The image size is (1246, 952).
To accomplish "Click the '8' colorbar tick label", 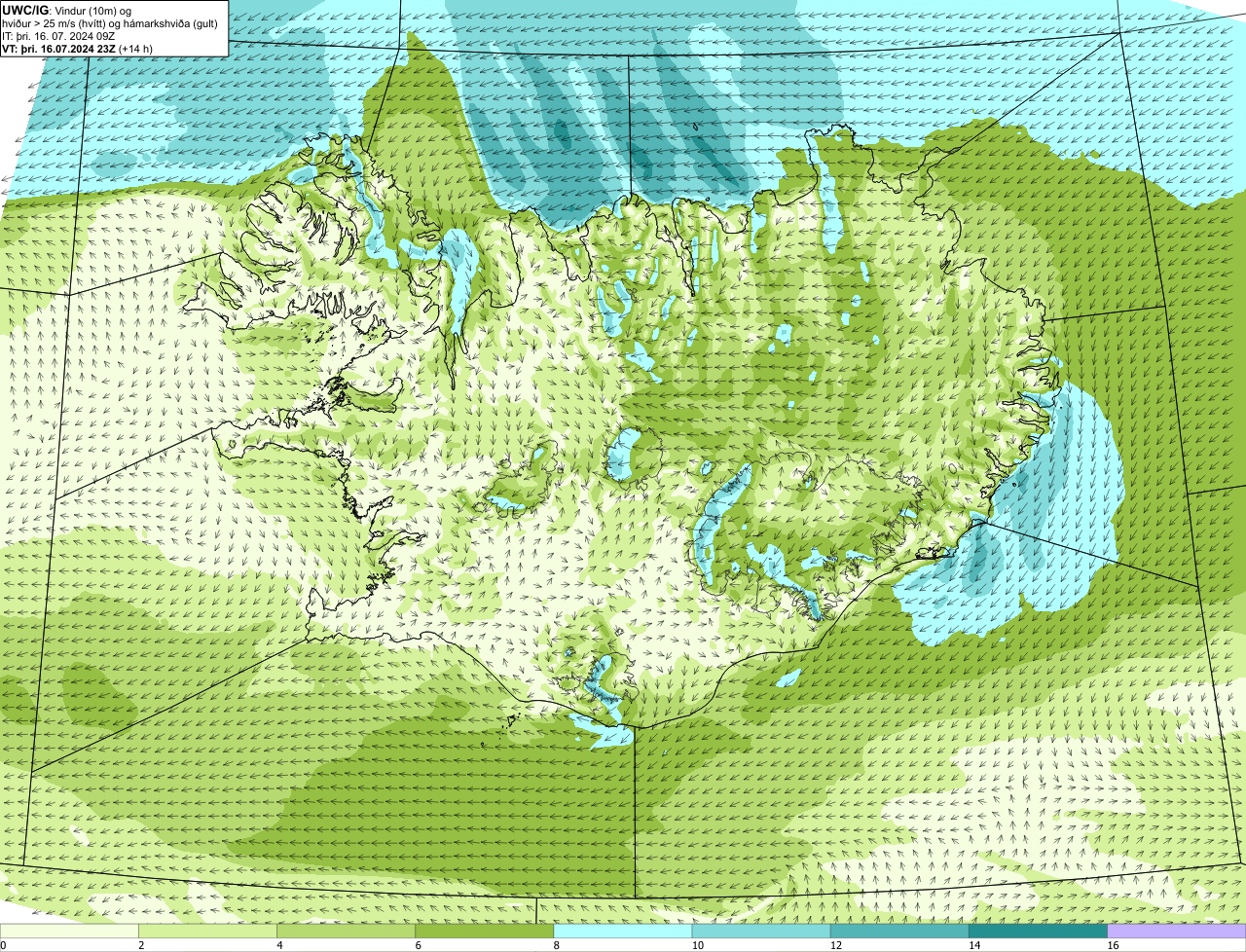I will click(x=556, y=945).
